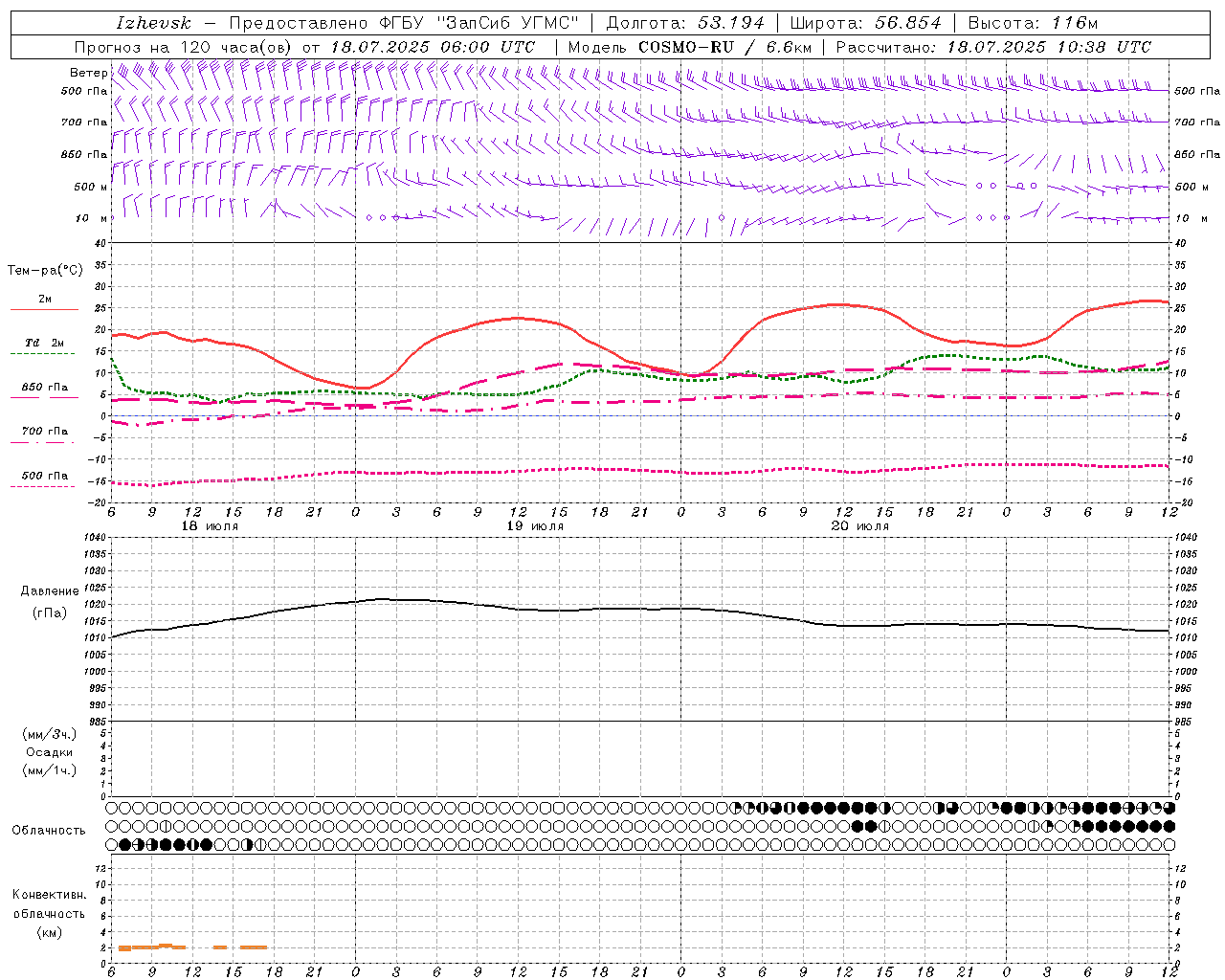Image resolution: width=1225 pixels, height=980 pixels.
Task: Click the "2м" temperature legend entry
Action: [x=45, y=299]
